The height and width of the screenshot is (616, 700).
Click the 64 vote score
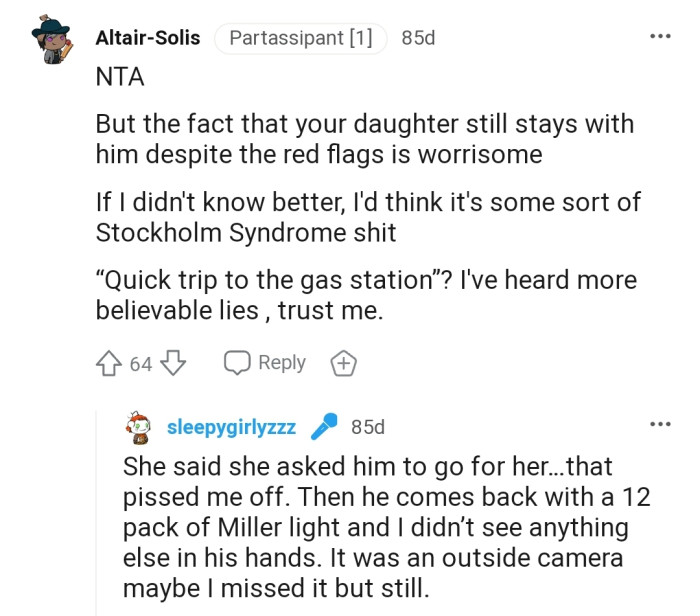click(141, 364)
